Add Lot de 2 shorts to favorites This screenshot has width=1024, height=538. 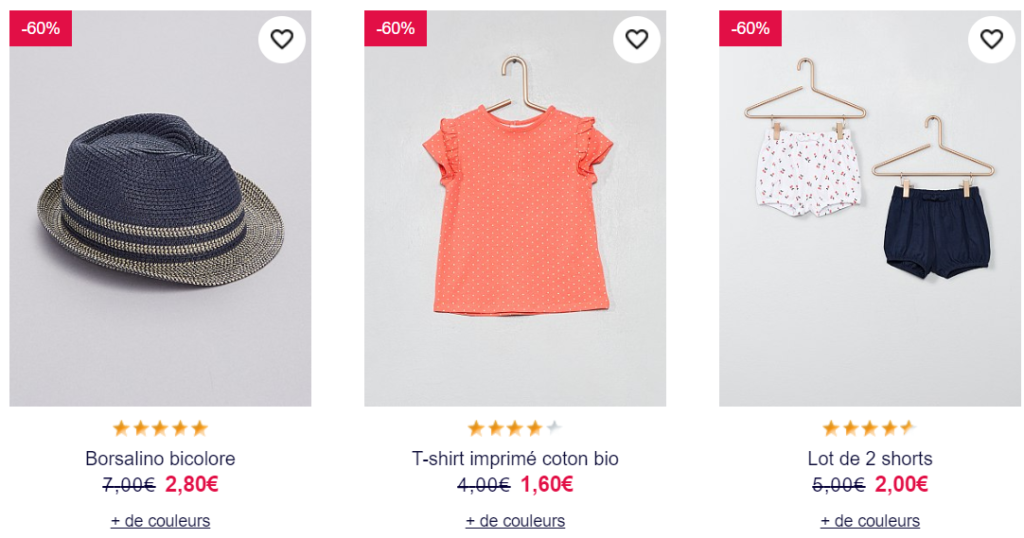pyautogui.click(x=991, y=40)
